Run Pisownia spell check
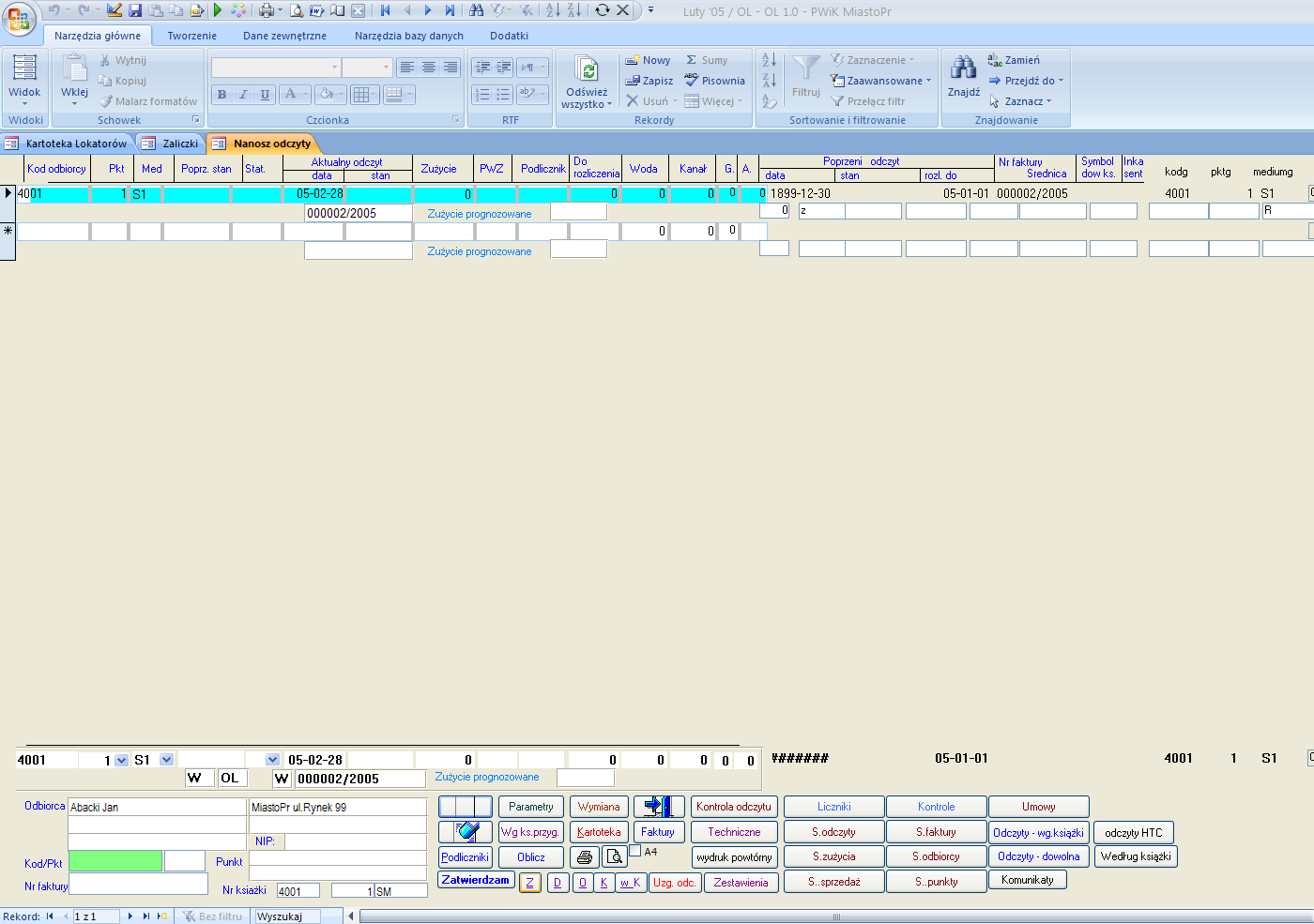This screenshot has height=924, width=1314. point(714,81)
